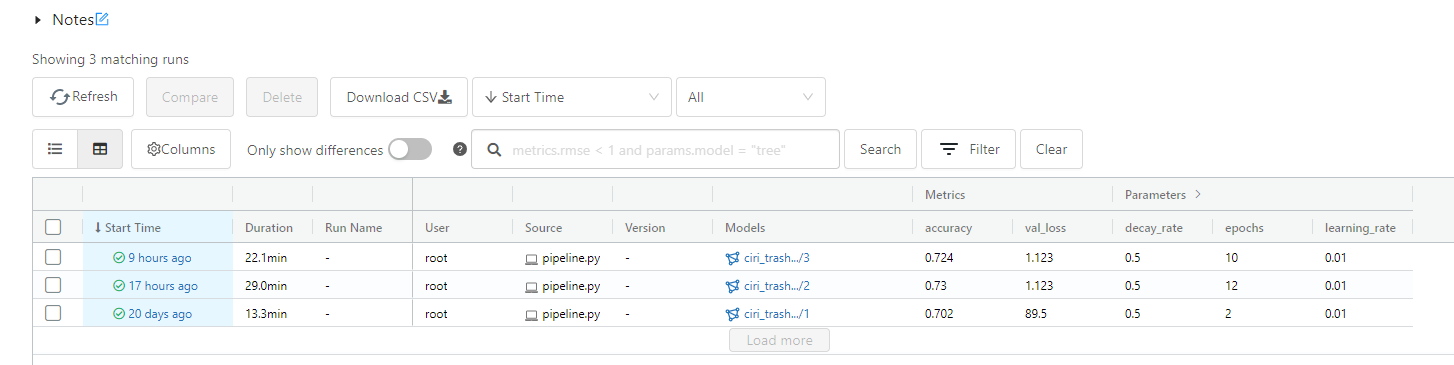Select all runs header checkbox
The width and height of the screenshot is (1454, 365).
click(x=53, y=227)
